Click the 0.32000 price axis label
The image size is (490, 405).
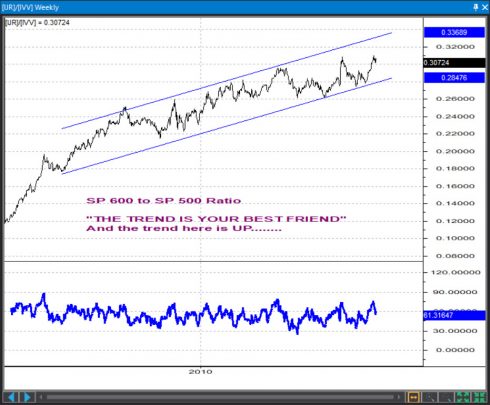click(455, 47)
